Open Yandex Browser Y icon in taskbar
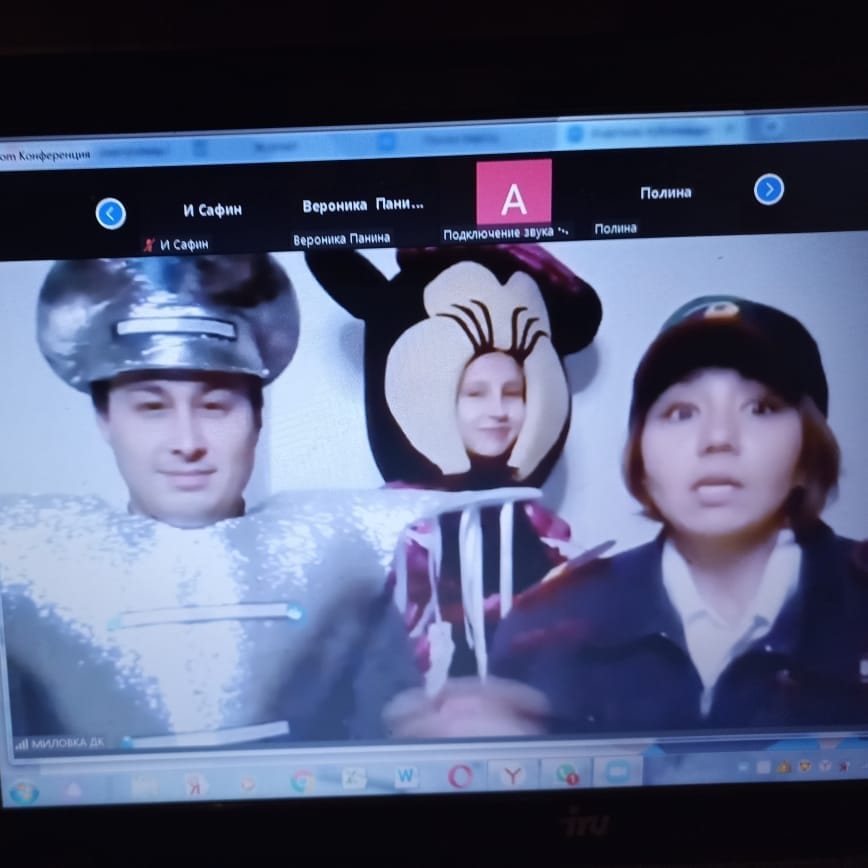868x868 pixels. tap(512, 774)
